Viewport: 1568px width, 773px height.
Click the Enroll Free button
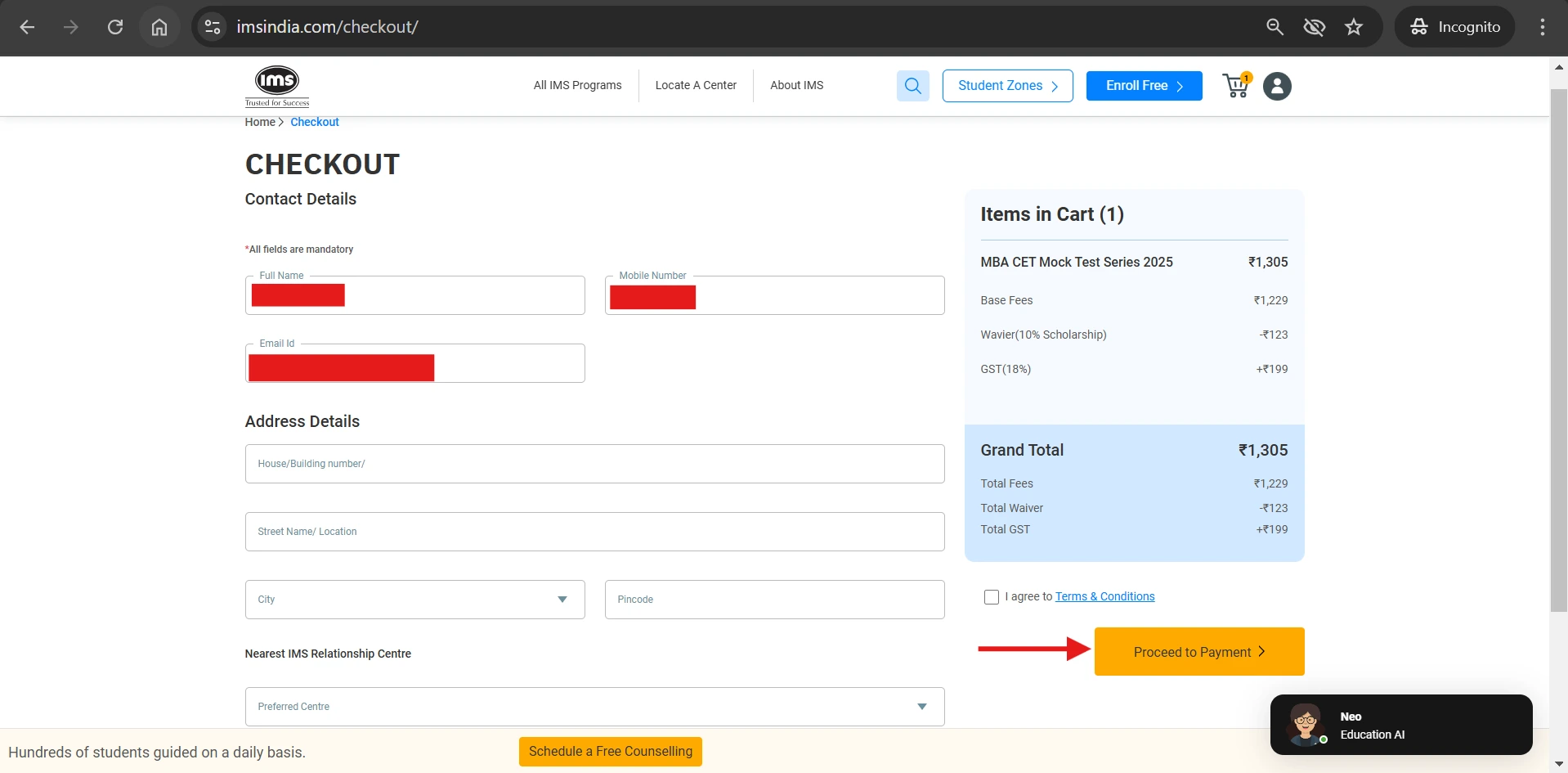[1144, 86]
